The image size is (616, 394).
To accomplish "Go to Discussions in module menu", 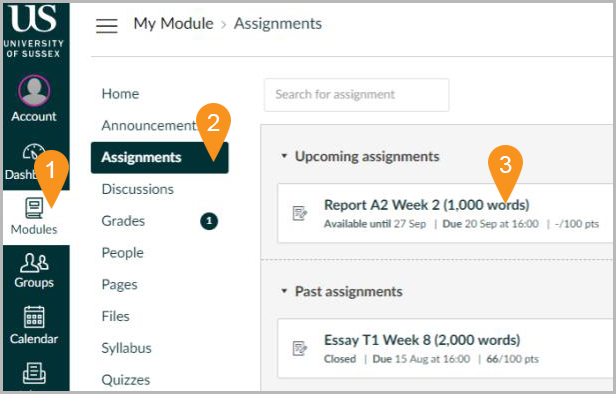I will click(x=138, y=189).
